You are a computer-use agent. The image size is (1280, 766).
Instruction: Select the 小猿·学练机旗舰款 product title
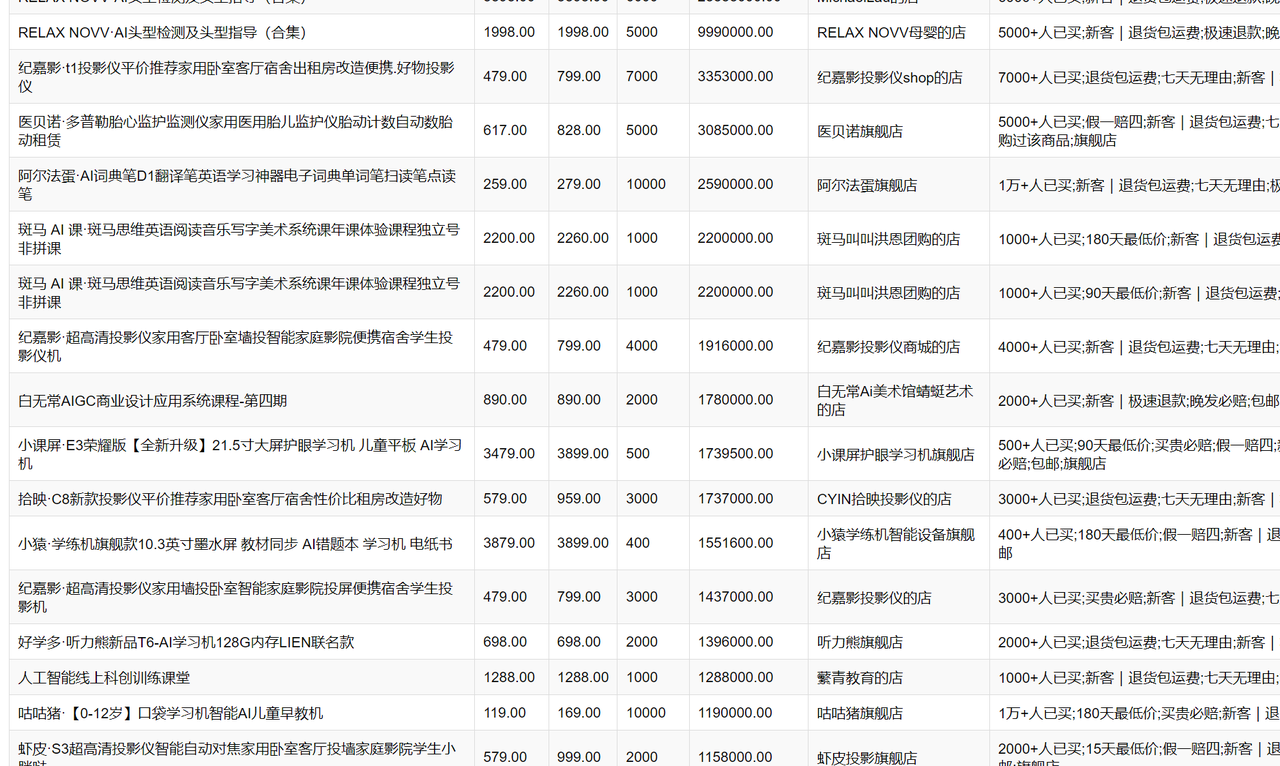tap(235, 543)
